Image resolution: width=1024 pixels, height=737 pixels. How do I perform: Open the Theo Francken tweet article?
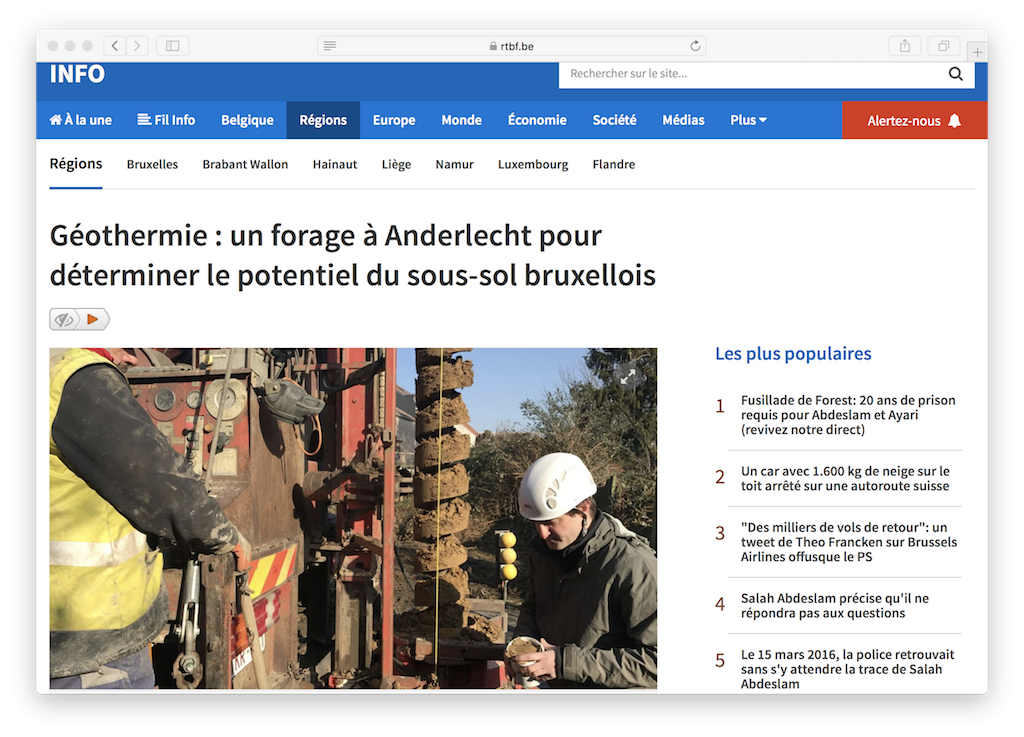848,542
